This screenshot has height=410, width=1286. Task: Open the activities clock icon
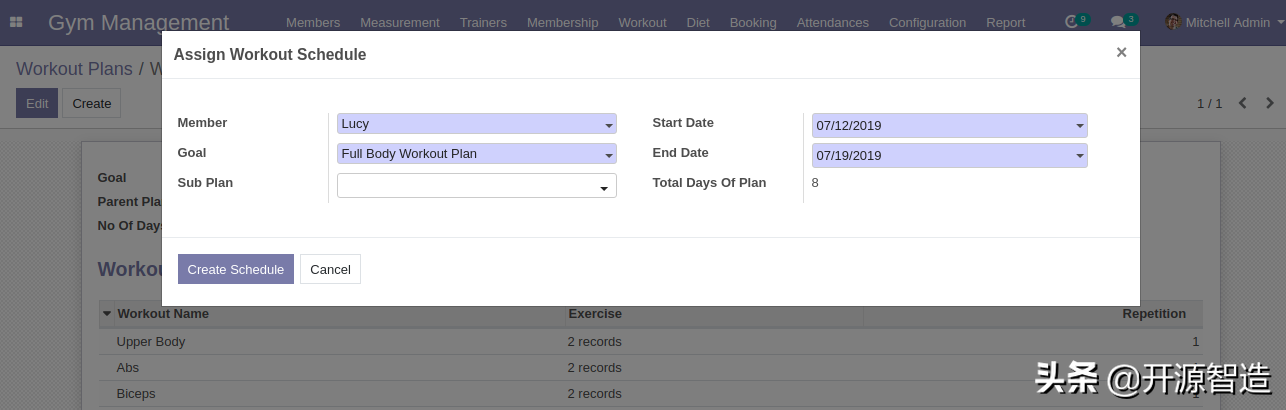click(x=1073, y=22)
